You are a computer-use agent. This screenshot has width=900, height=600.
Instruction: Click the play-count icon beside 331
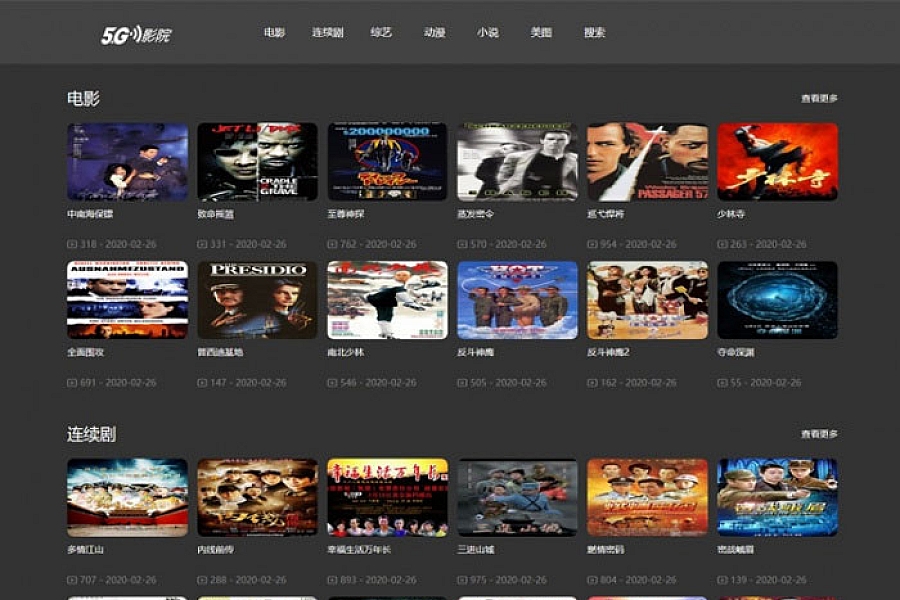pos(202,244)
